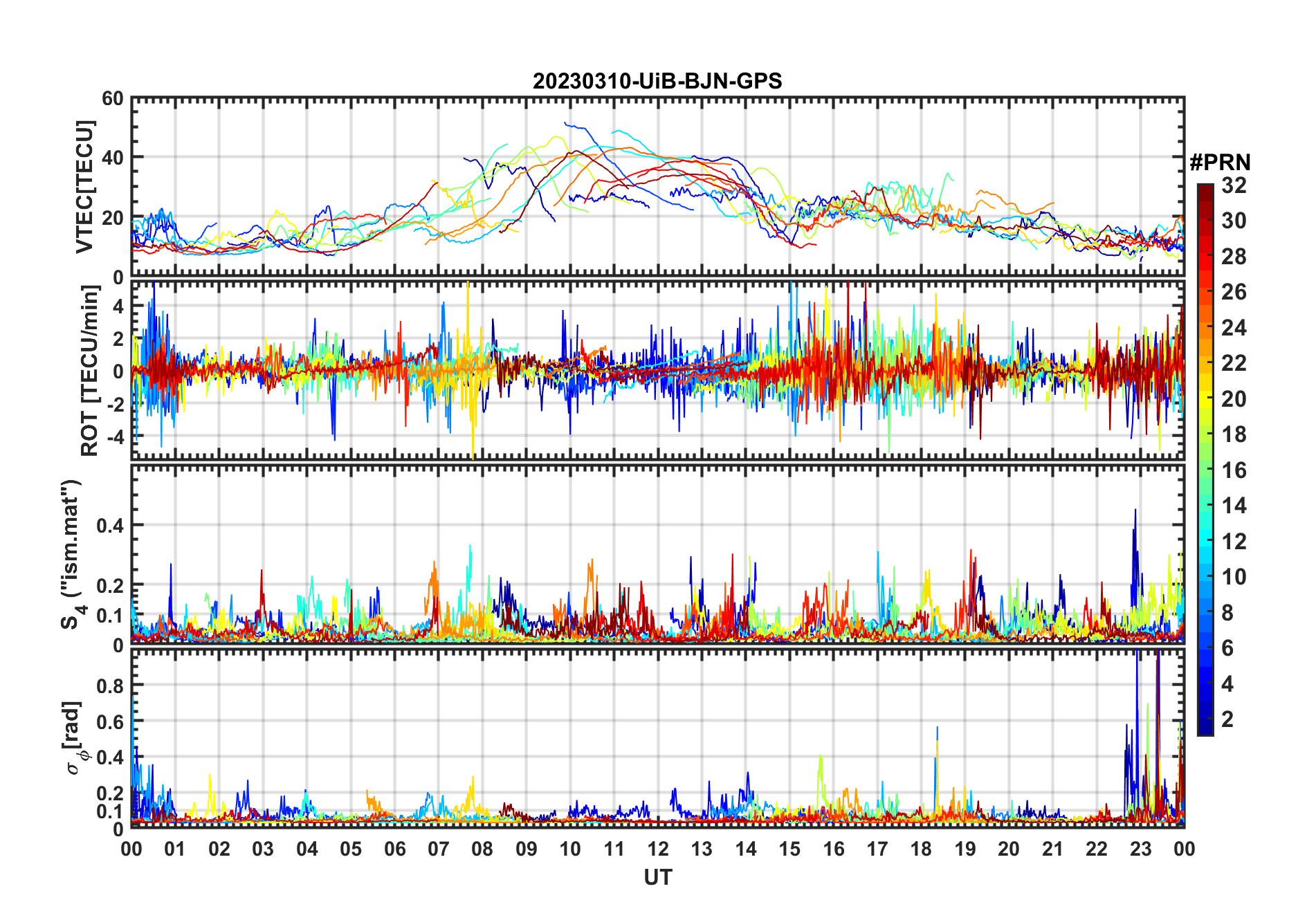Select the 21 hour tick on UT axis
This screenshot has width=1316, height=920.
coord(1052,849)
